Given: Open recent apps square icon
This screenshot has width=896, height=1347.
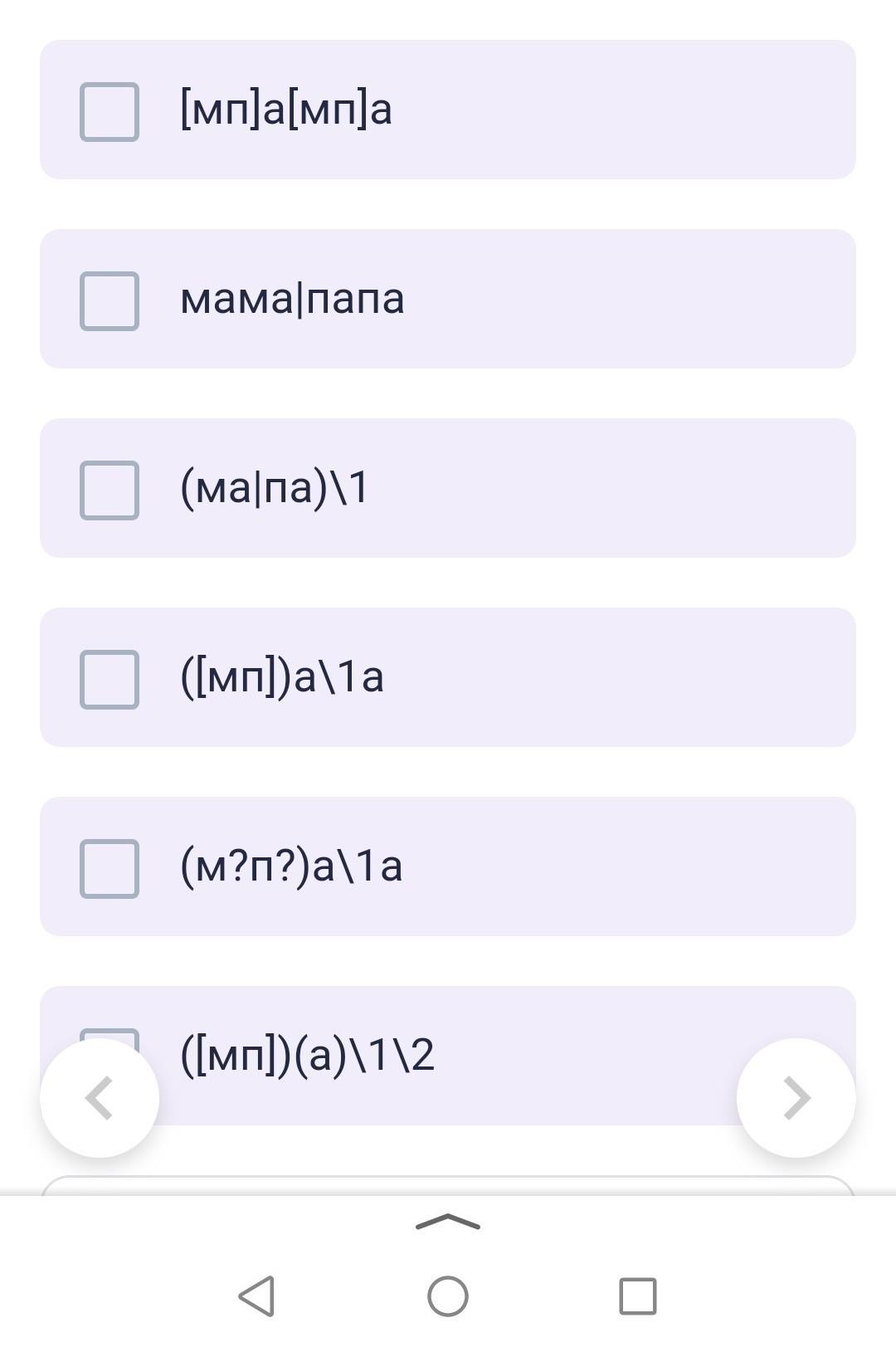Looking at the screenshot, I should (638, 1296).
